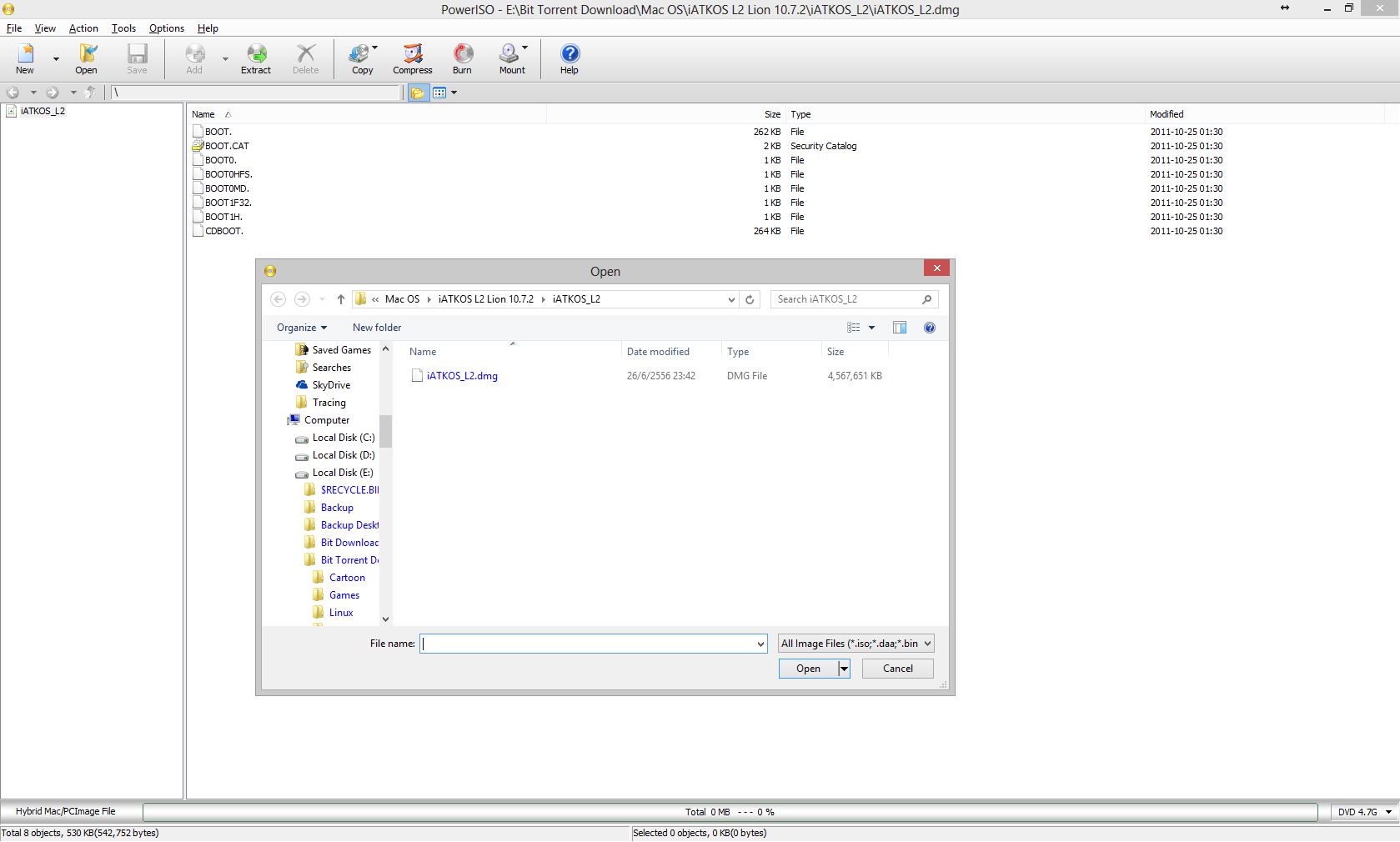Click the File name input field
This screenshot has height=842, width=1400.
[588, 644]
